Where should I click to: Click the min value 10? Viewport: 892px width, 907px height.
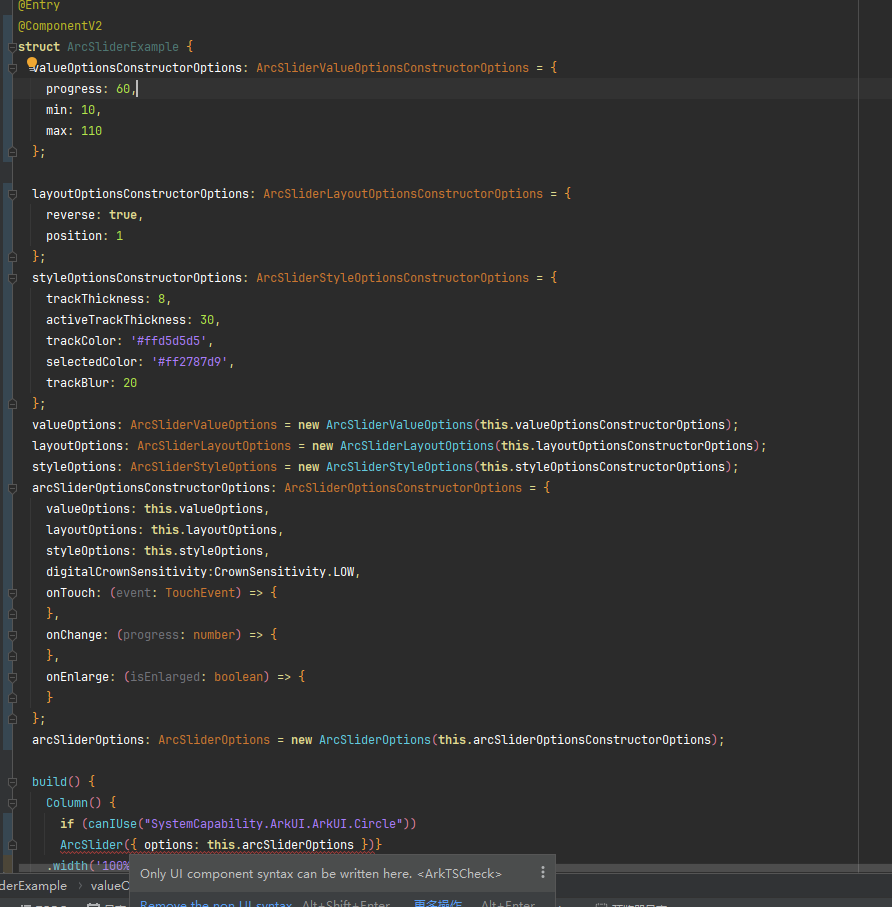coord(88,110)
